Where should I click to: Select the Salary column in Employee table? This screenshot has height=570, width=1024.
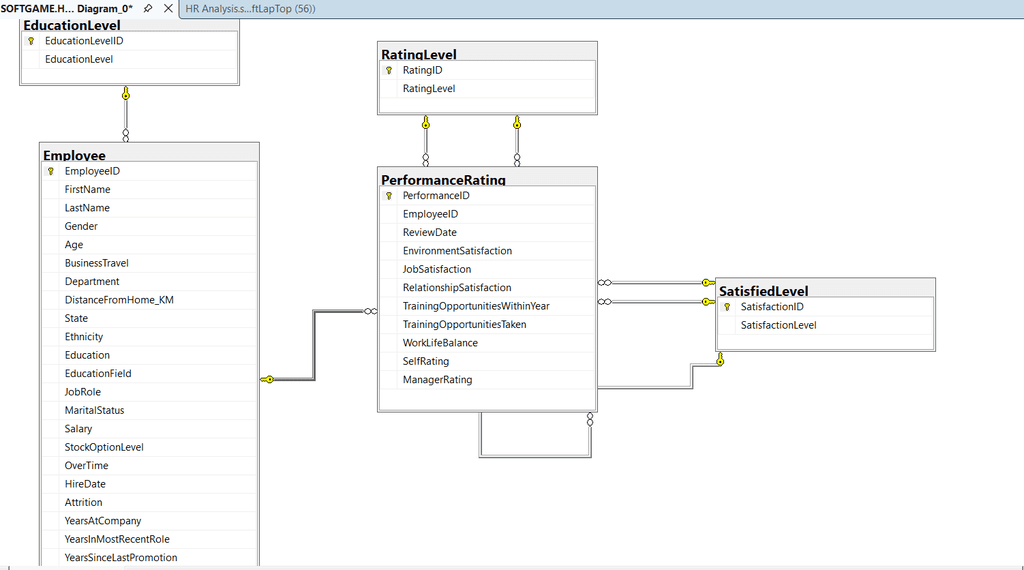pyautogui.click(x=79, y=429)
